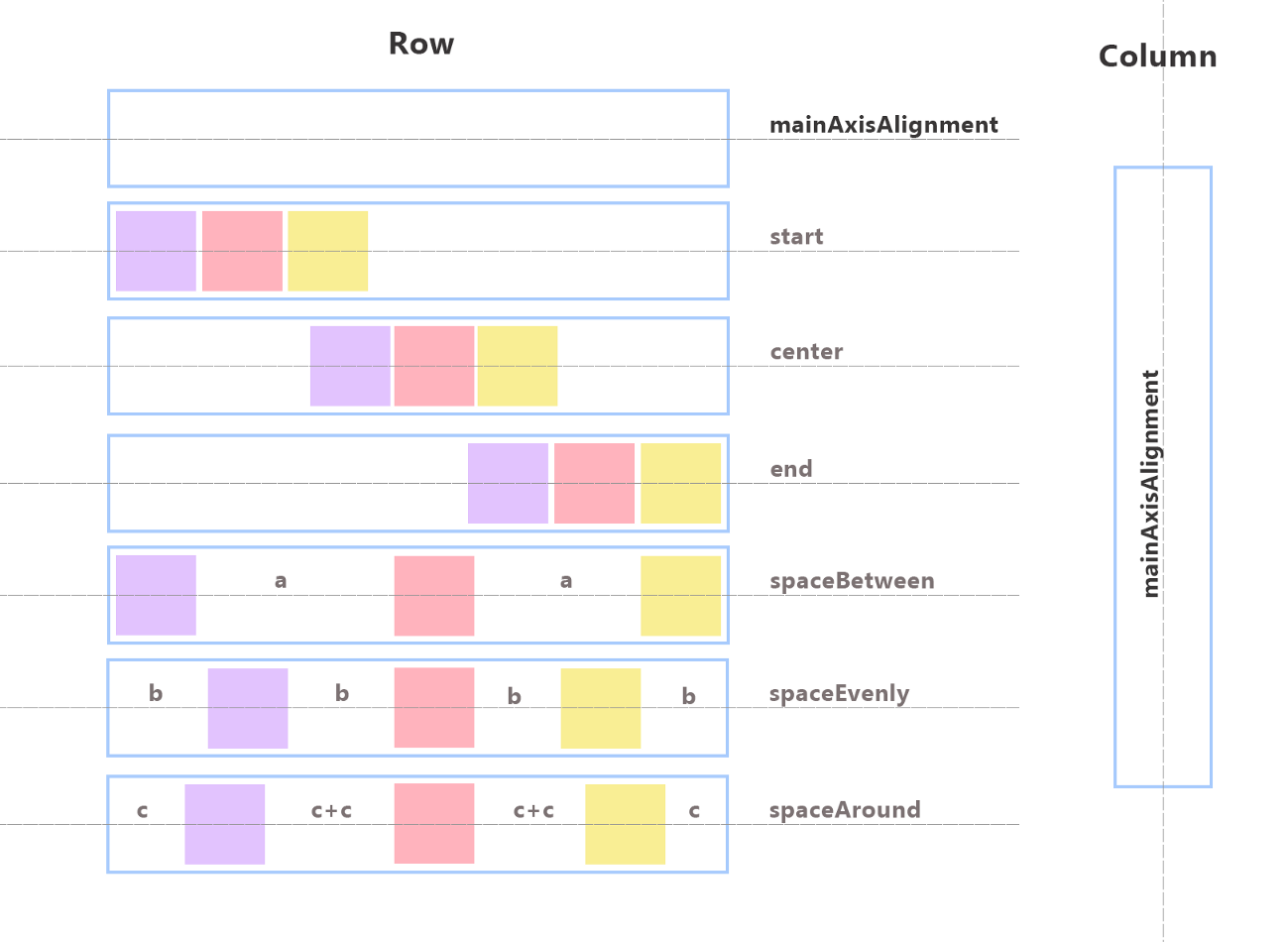Click the empty box at the top of the Row section

point(417,139)
